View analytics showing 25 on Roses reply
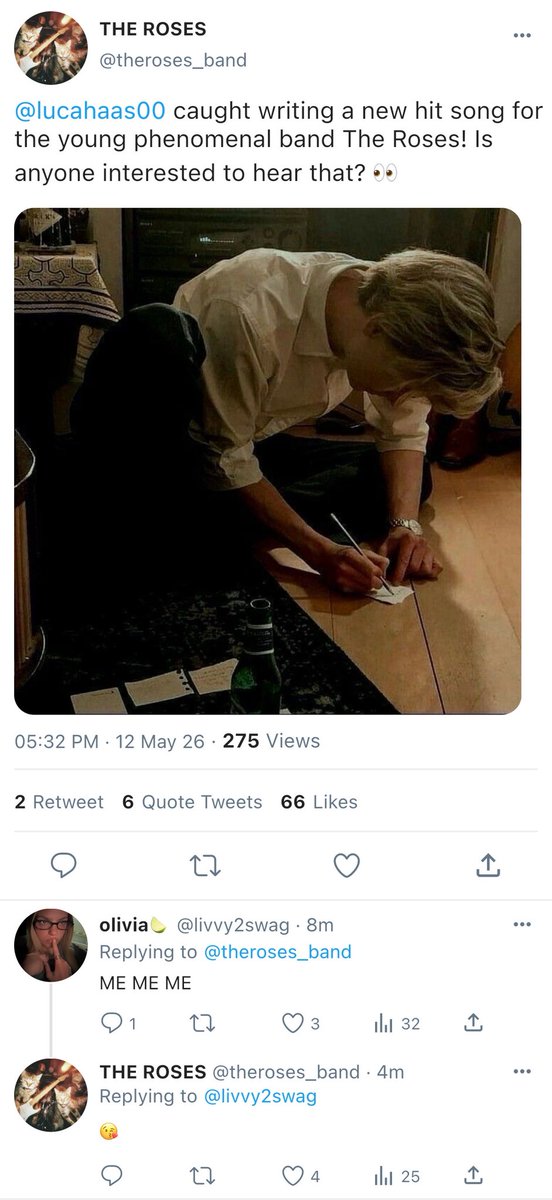 click(x=397, y=1174)
